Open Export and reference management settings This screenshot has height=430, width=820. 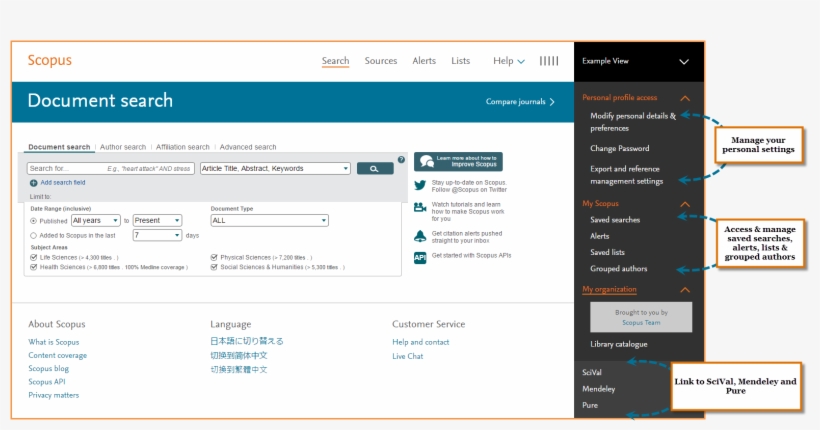pos(627,175)
